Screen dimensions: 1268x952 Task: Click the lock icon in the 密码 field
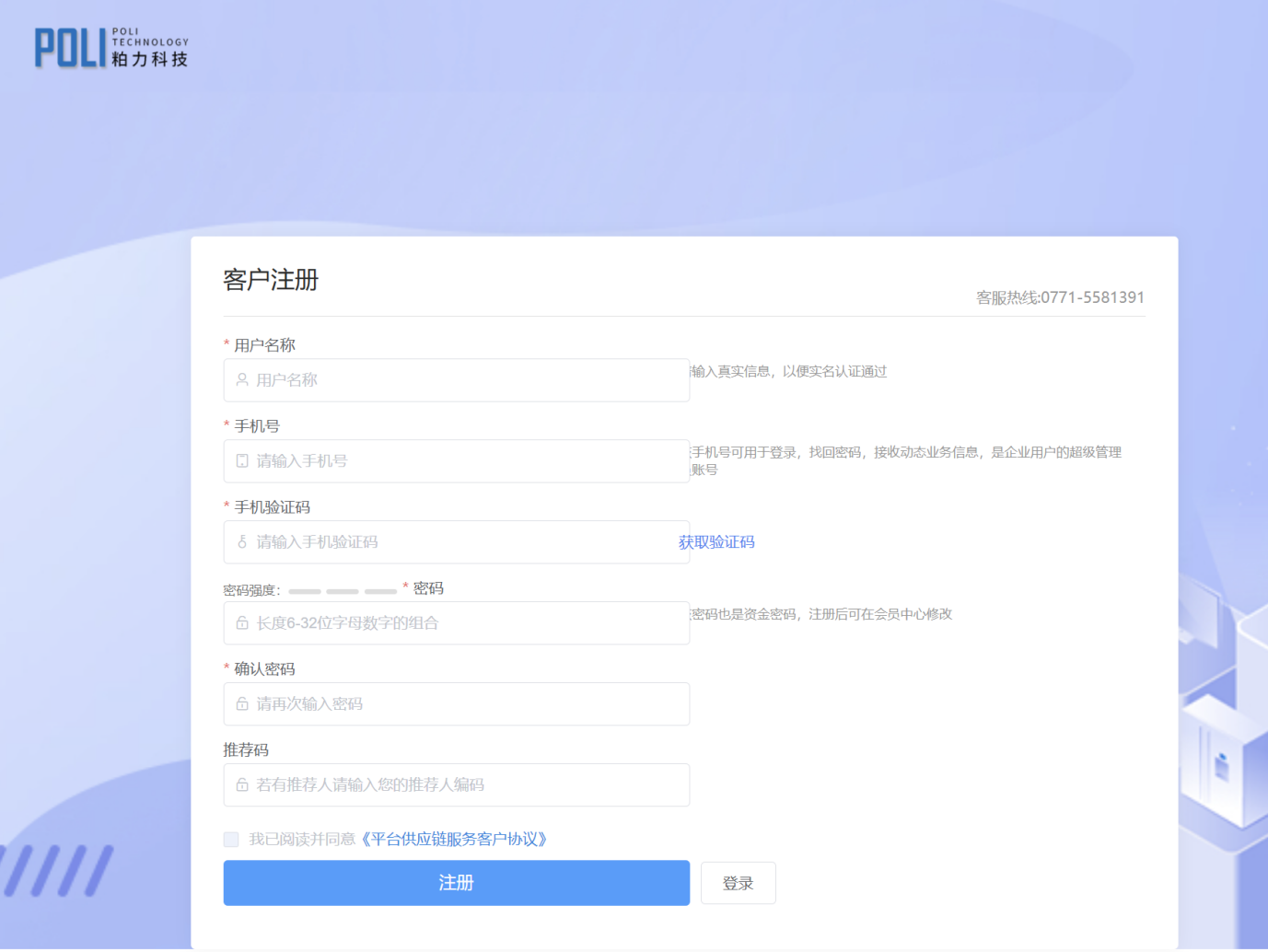click(240, 622)
